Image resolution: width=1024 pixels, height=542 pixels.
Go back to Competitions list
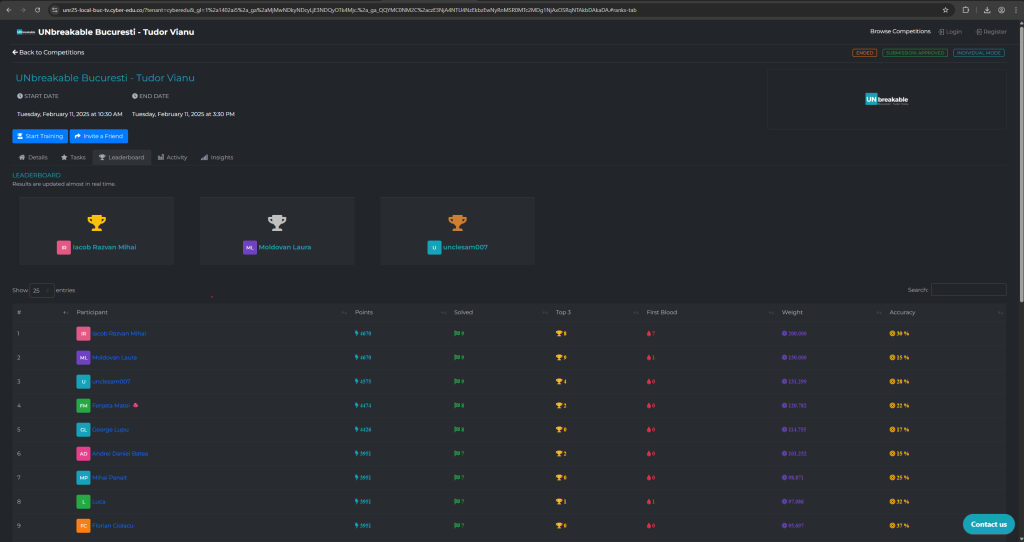pyautogui.click(x=48, y=52)
